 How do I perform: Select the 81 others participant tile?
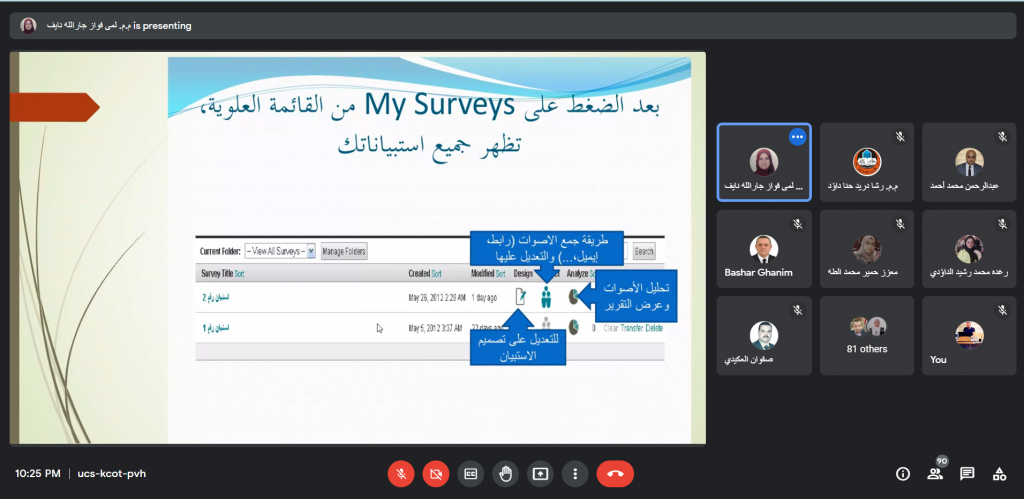coord(866,335)
